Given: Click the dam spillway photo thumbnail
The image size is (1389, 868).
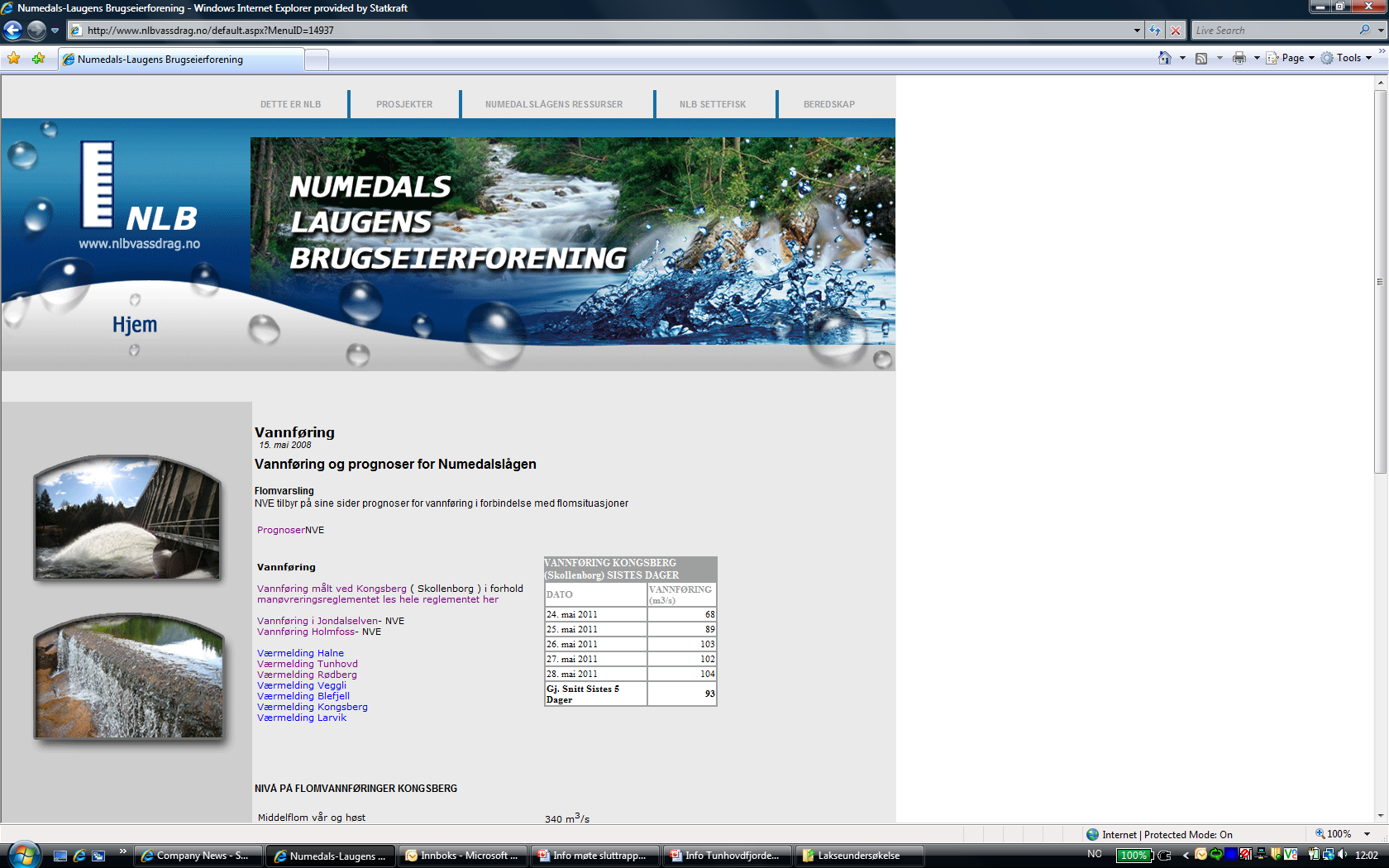Looking at the screenshot, I should [x=128, y=517].
